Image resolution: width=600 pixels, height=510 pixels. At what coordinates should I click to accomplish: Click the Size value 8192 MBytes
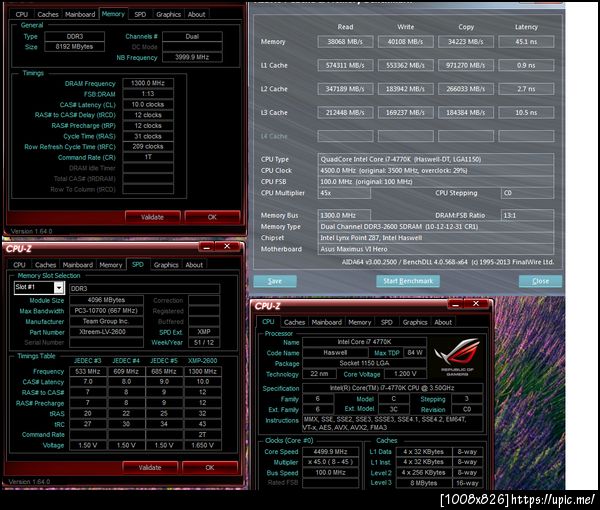click(x=74, y=47)
